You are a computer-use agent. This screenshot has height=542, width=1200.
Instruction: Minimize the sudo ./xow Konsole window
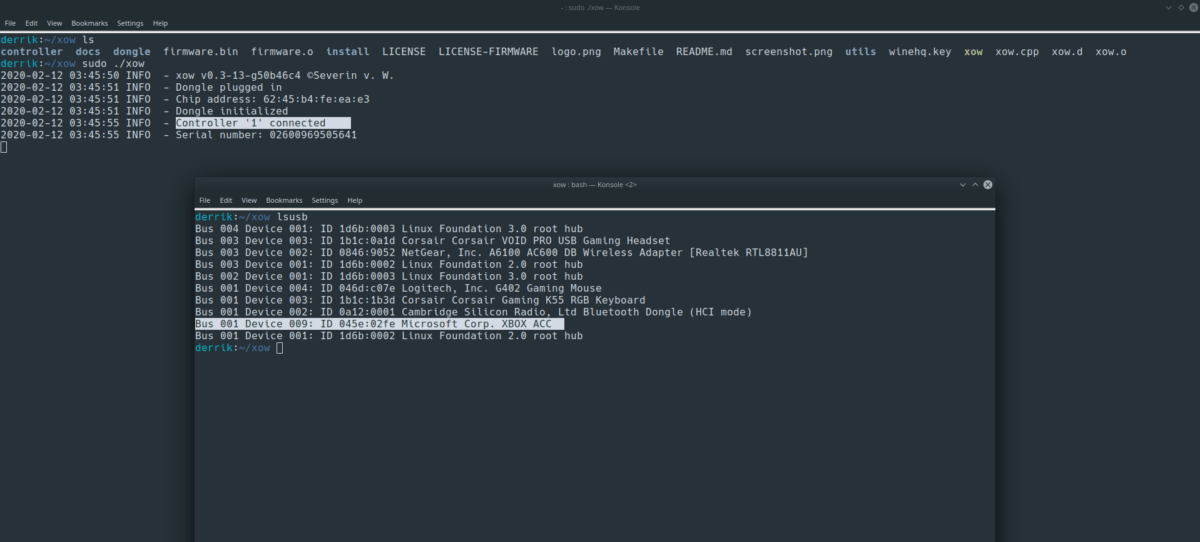point(1167,8)
